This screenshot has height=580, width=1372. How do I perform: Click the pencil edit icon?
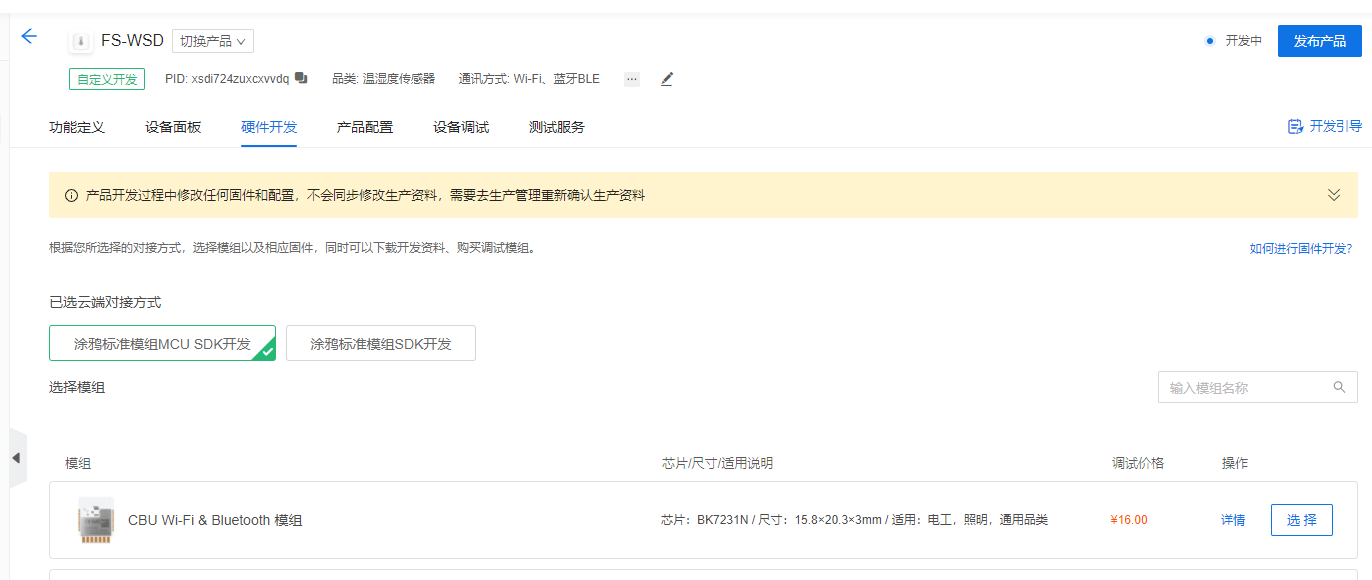coord(667,79)
